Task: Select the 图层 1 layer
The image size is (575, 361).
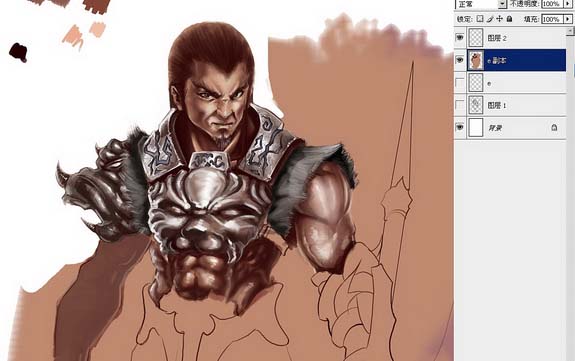Action: [x=517, y=105]
